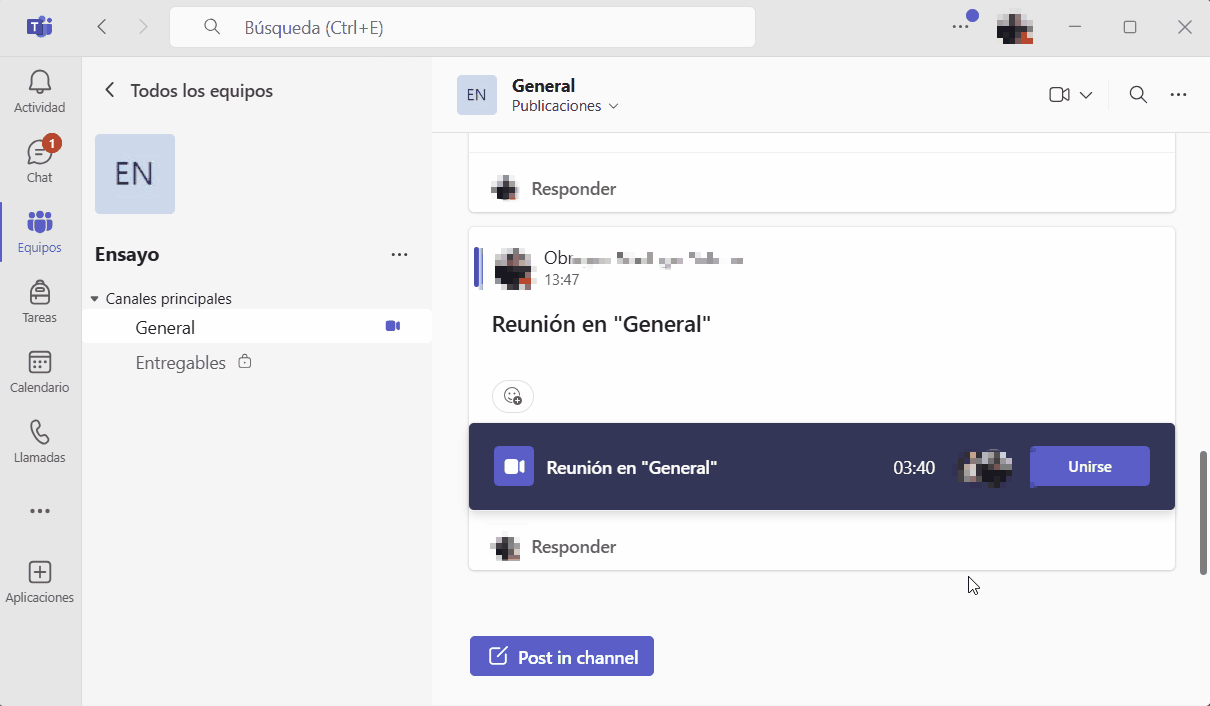
Task: Click the vertical scrollbar thumb
Action: pyautogui.click(x=1203, y=512)
